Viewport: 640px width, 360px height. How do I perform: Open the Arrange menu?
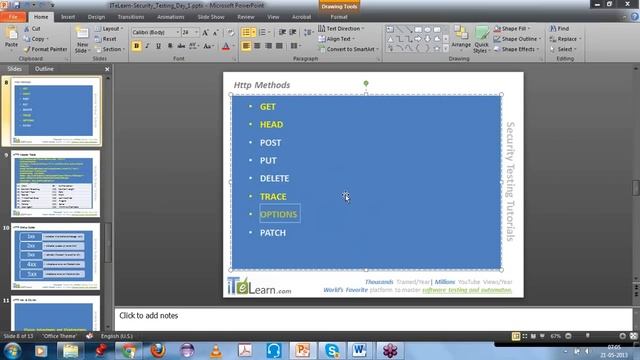tap(461, 38)
